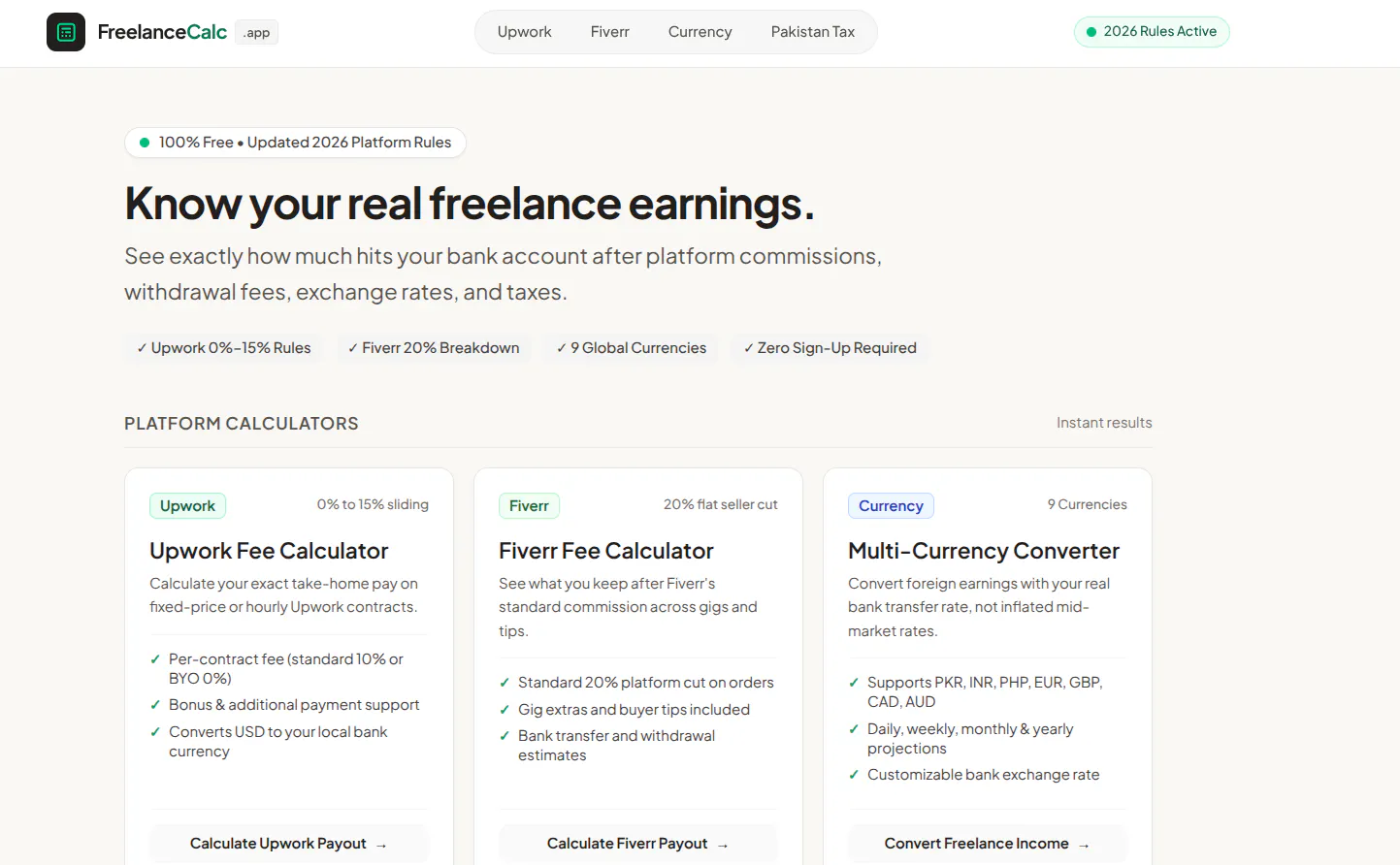Click 'Gig extras and buyer tips included' line

point(634,710)
